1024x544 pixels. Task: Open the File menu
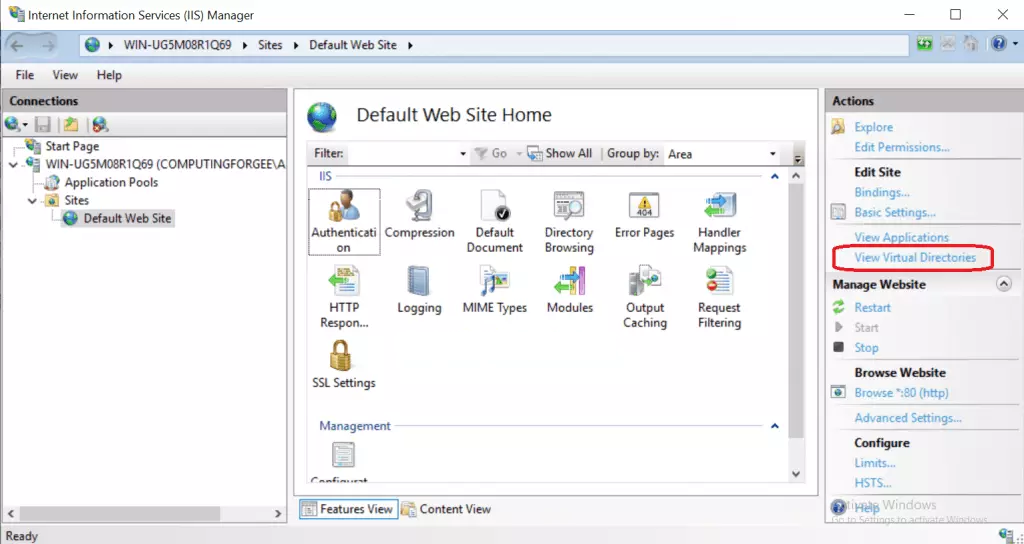pyautogui.click(x=25, y=75)
